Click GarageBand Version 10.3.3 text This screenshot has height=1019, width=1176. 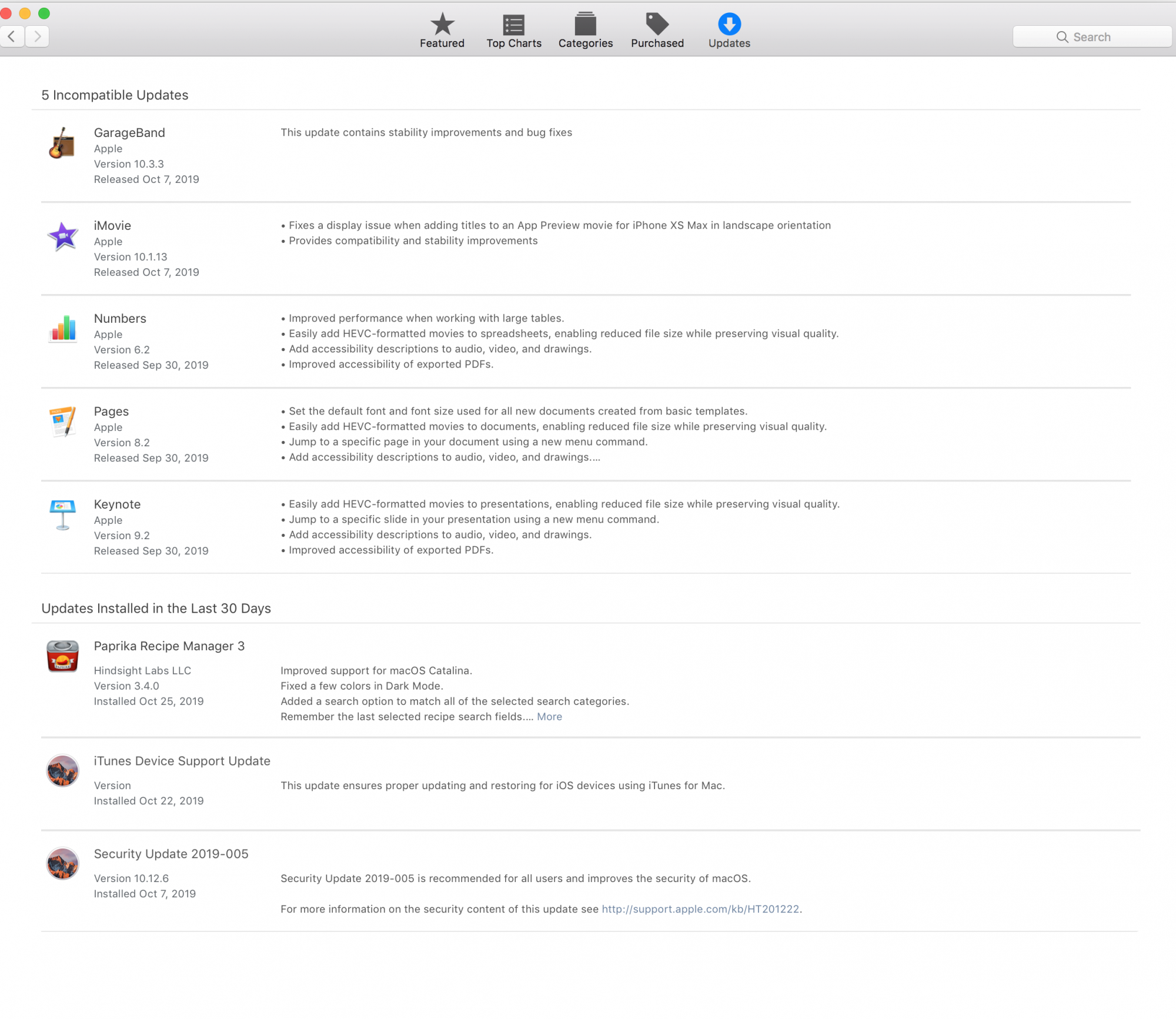129,164
